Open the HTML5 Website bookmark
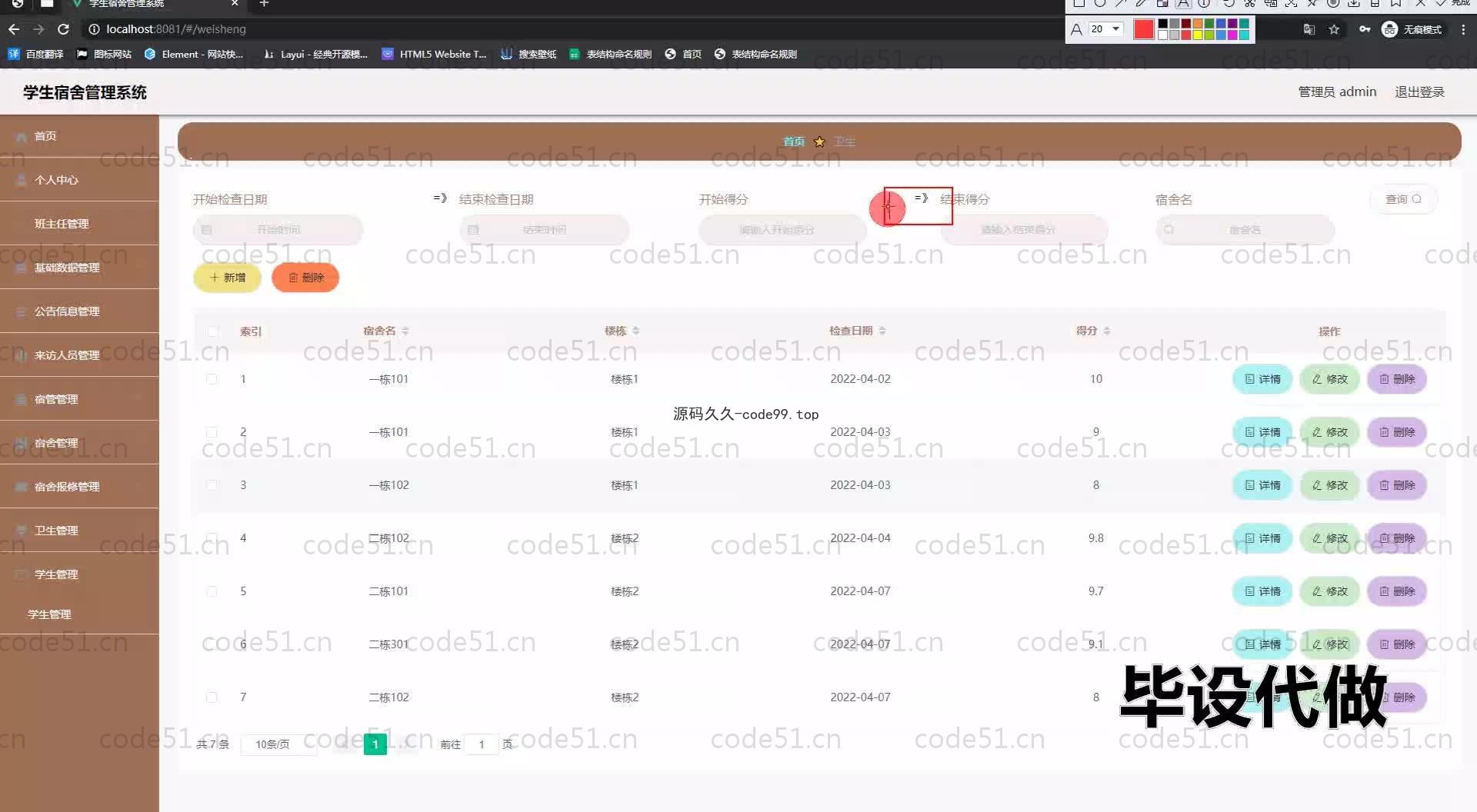Viewport: 1477px width, 812px height. click(x=435, y=54)
